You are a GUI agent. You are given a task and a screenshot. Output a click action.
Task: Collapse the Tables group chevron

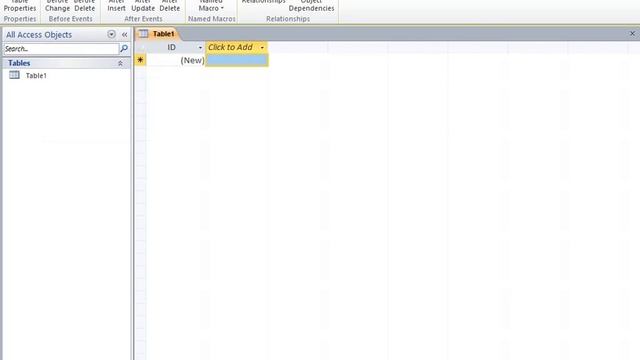[x=120, y=63]
